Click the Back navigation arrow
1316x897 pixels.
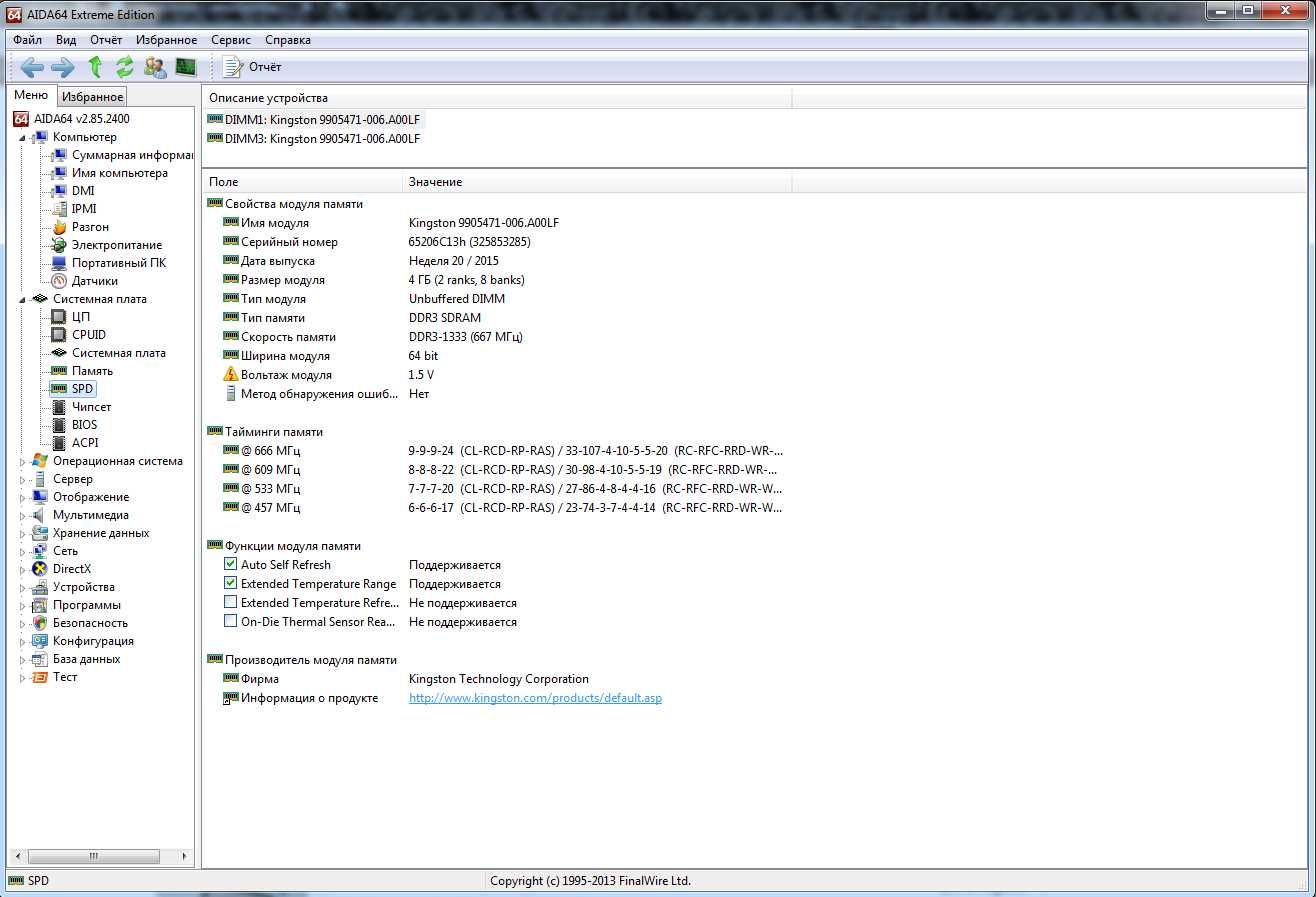coord(32,67)
